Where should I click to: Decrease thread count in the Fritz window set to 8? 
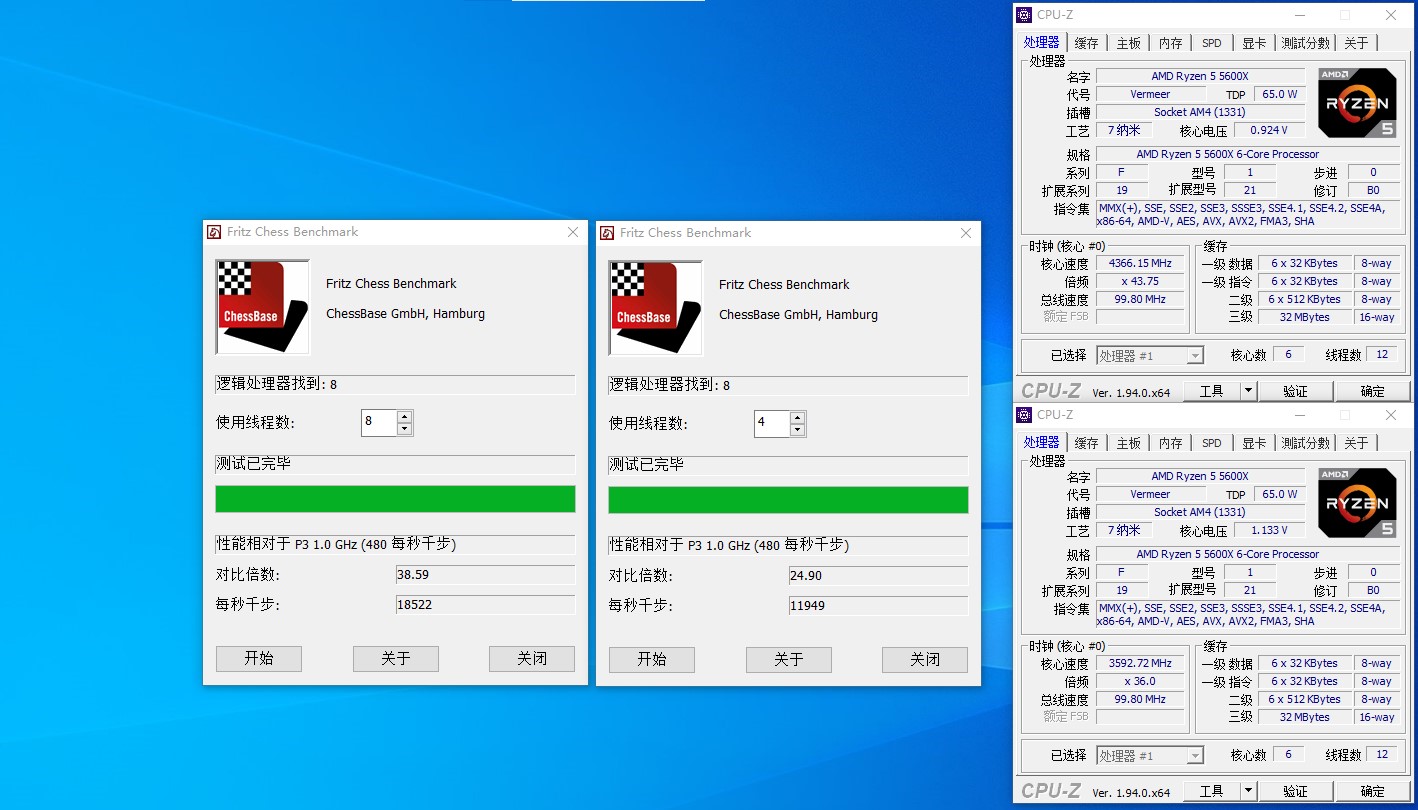pyautogui.click(x=404, y=429)
